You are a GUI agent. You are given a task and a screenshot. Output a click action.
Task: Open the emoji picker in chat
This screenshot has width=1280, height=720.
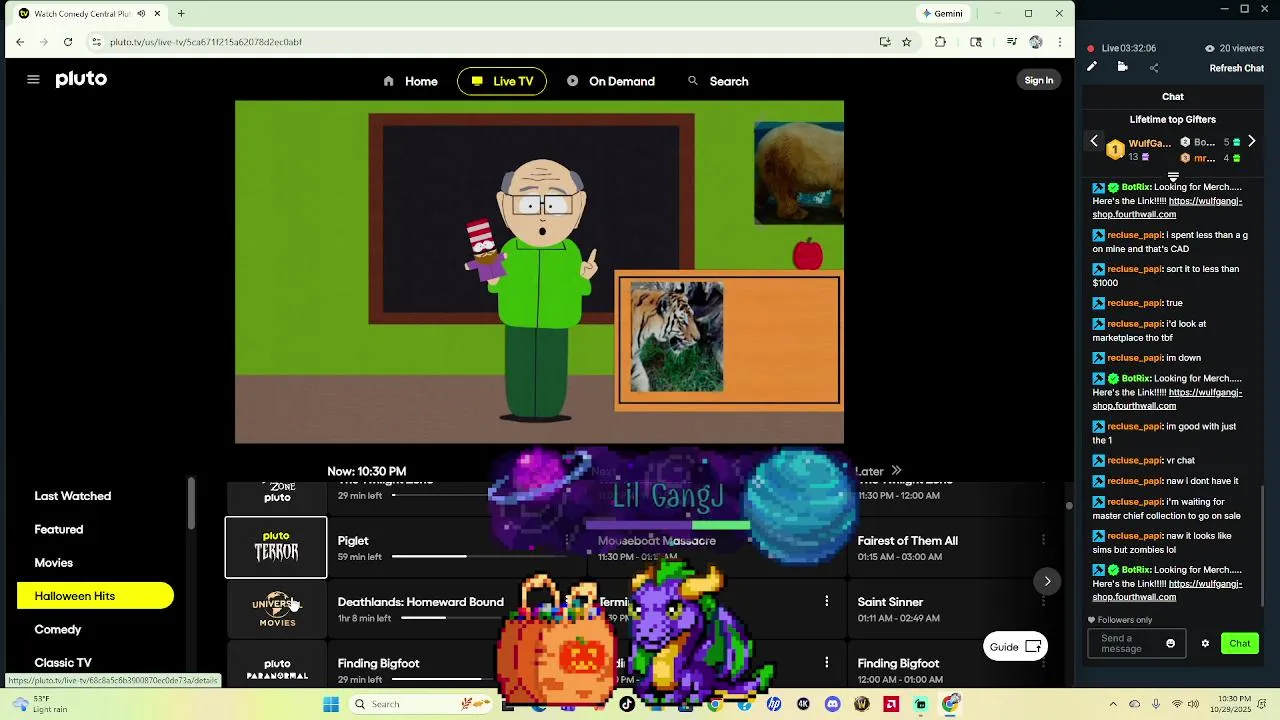pos(1171,644)
